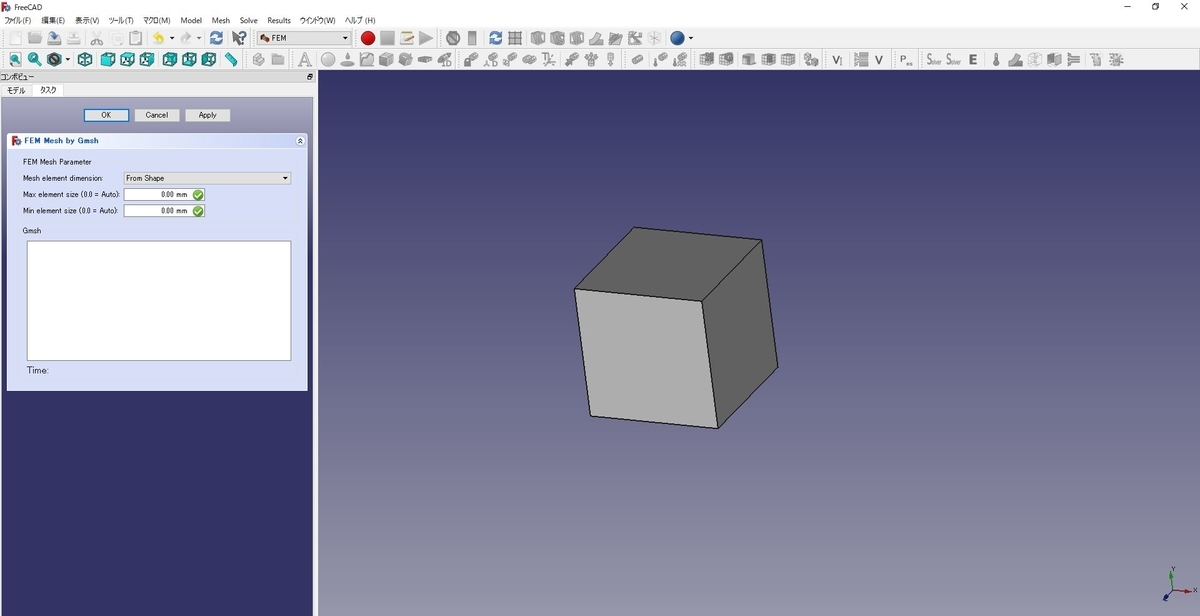The height and width of the screenshot is (616, 1200).
Task: Switch to the タスク tab
Action: 48,90
